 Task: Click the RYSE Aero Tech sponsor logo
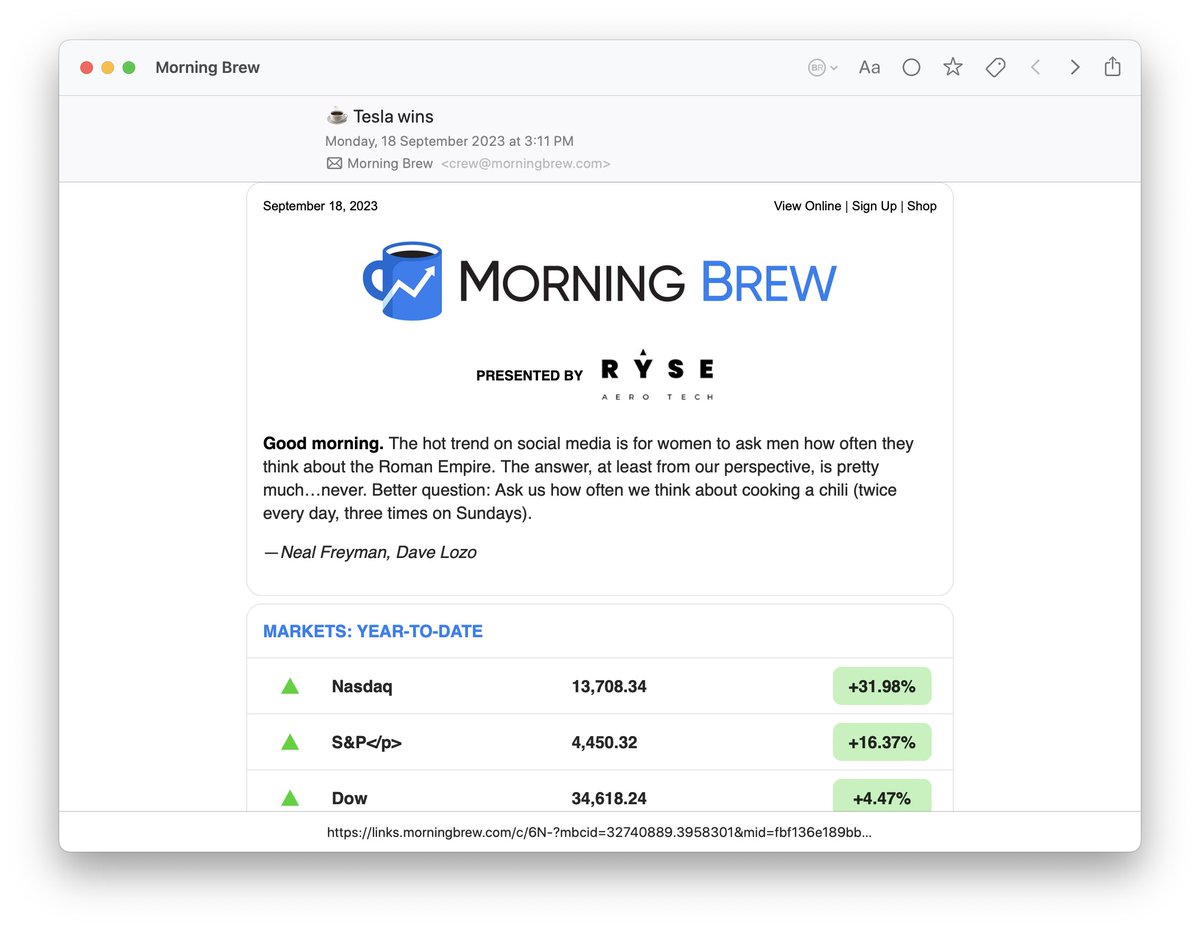(657, 375)
